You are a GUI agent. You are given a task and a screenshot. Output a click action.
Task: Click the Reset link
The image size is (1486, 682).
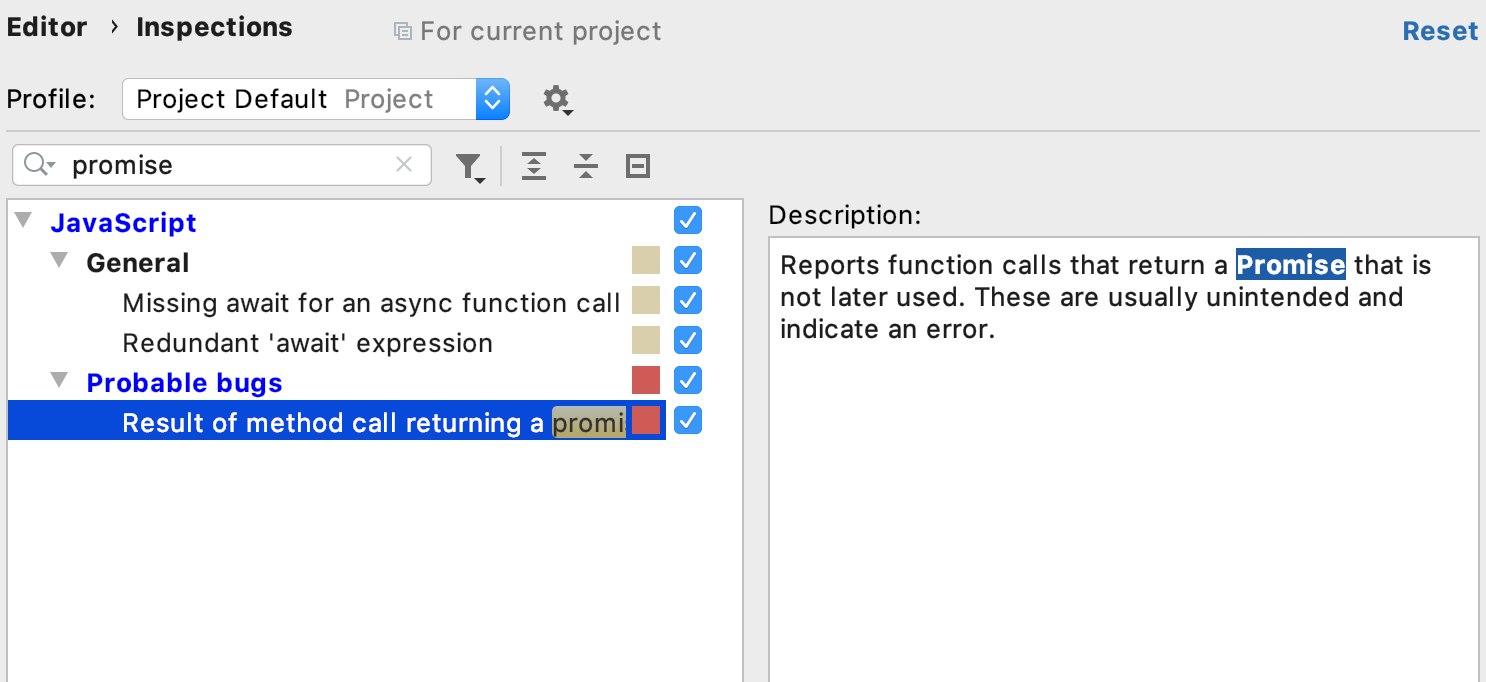[x=1439, y=32]
